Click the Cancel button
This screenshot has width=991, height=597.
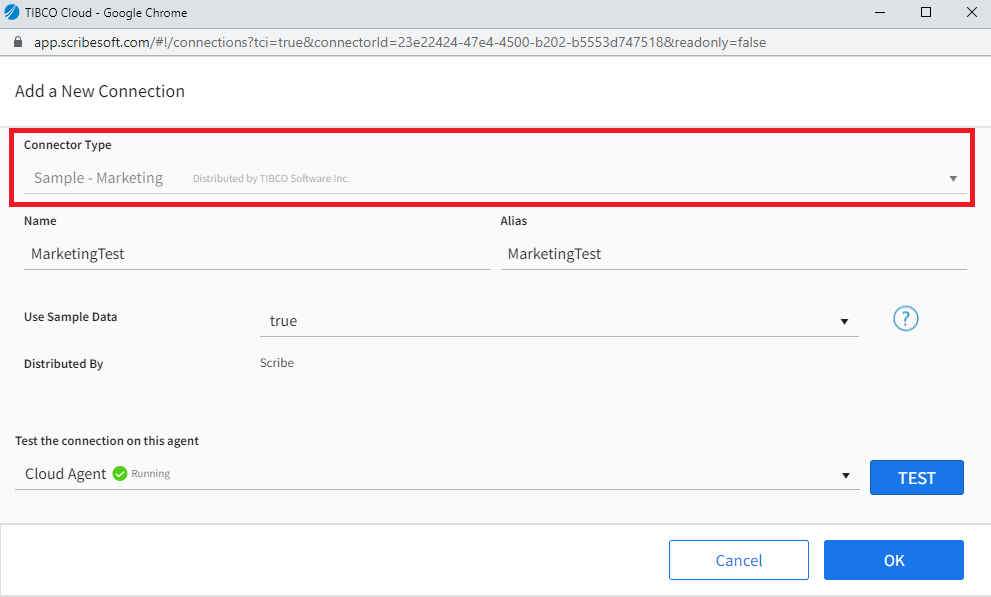(739, 560)
